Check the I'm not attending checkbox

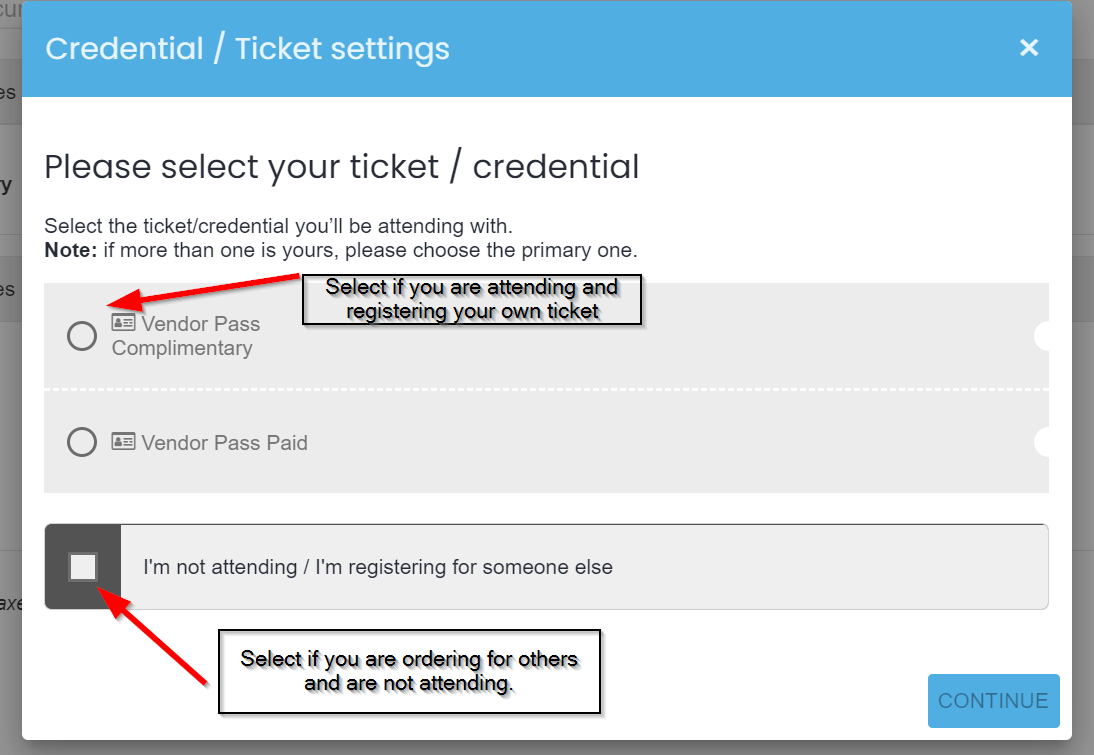(x=83, y=567)
